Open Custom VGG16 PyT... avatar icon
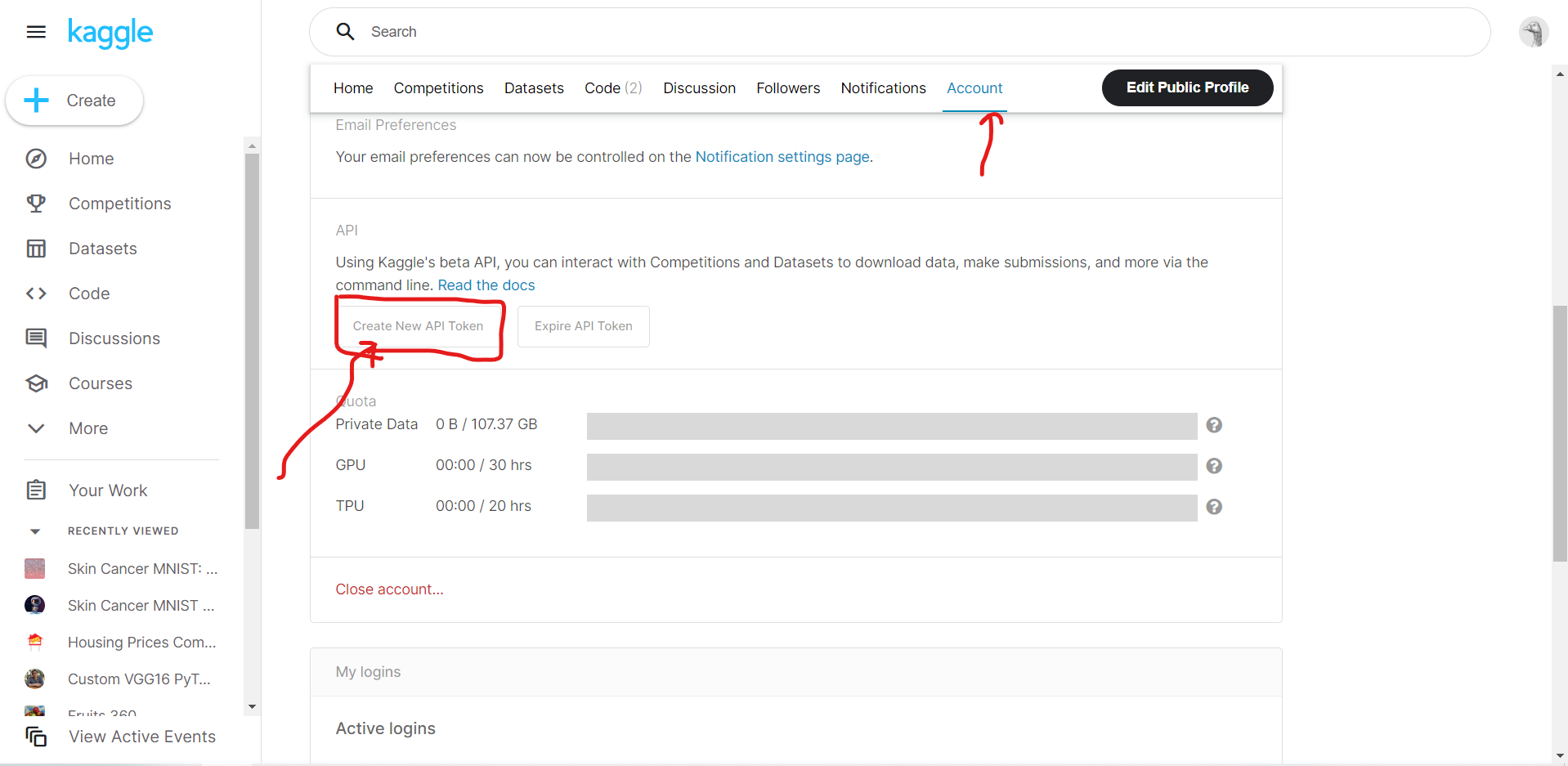1568x766 pixels. 34,679
